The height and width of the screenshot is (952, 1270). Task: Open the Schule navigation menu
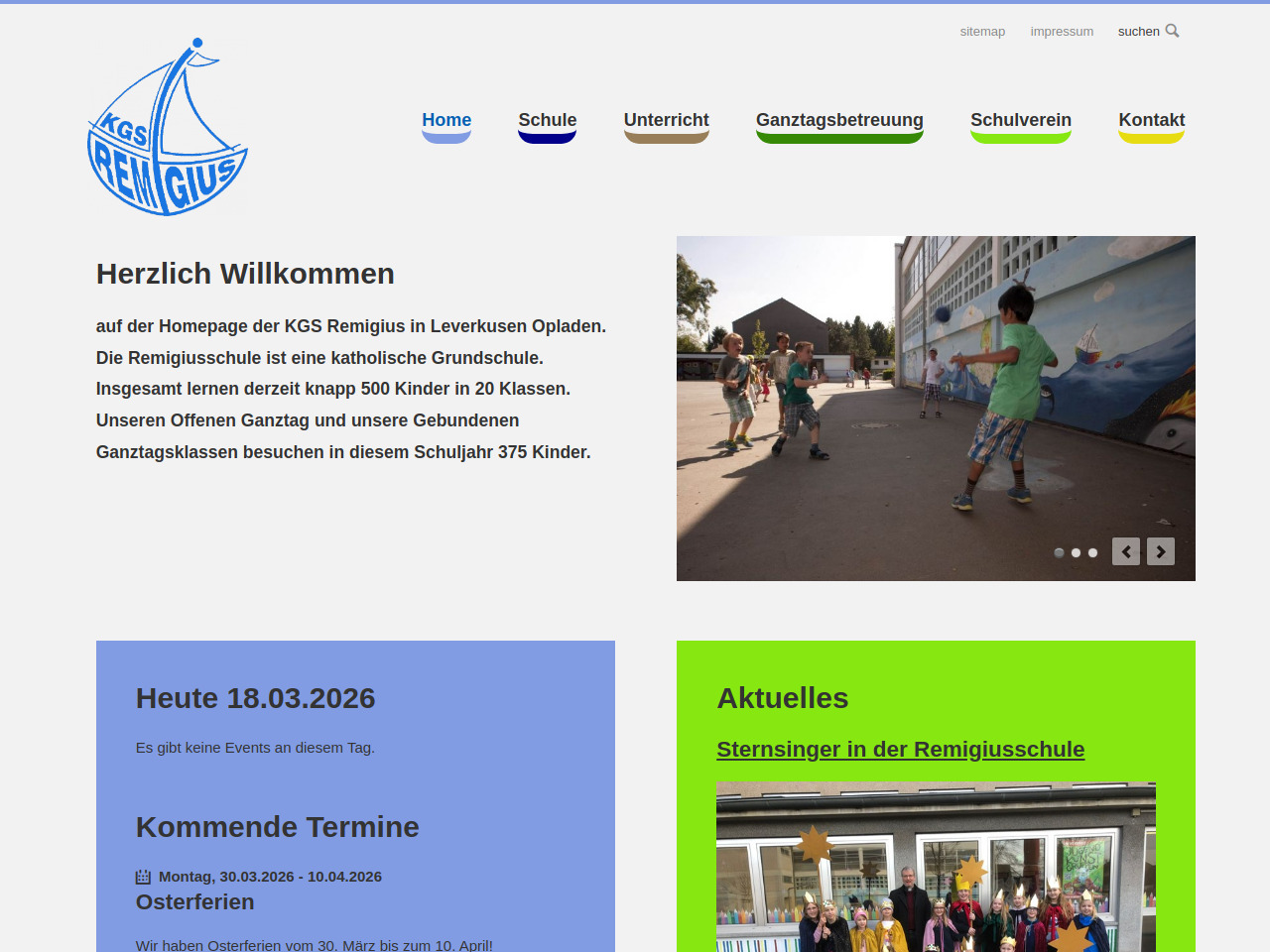[547, 120]
